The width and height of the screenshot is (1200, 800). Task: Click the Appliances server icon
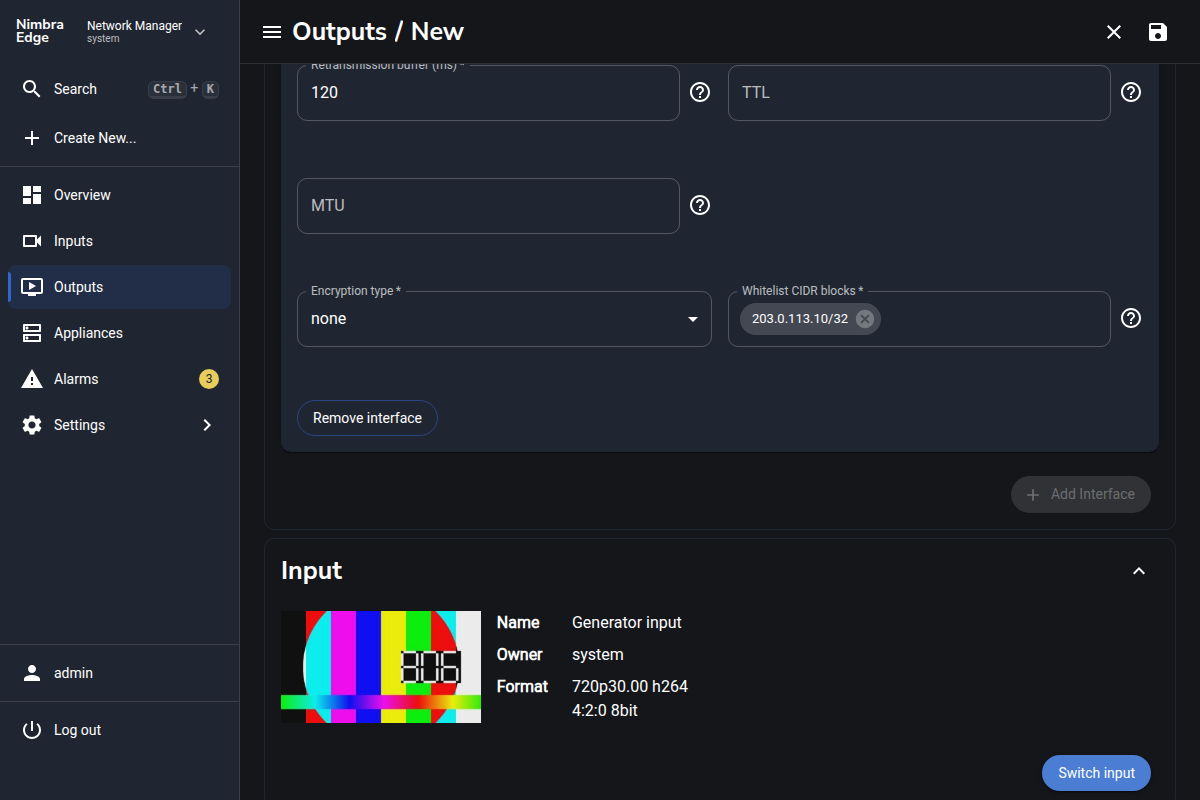coord(32,333)
